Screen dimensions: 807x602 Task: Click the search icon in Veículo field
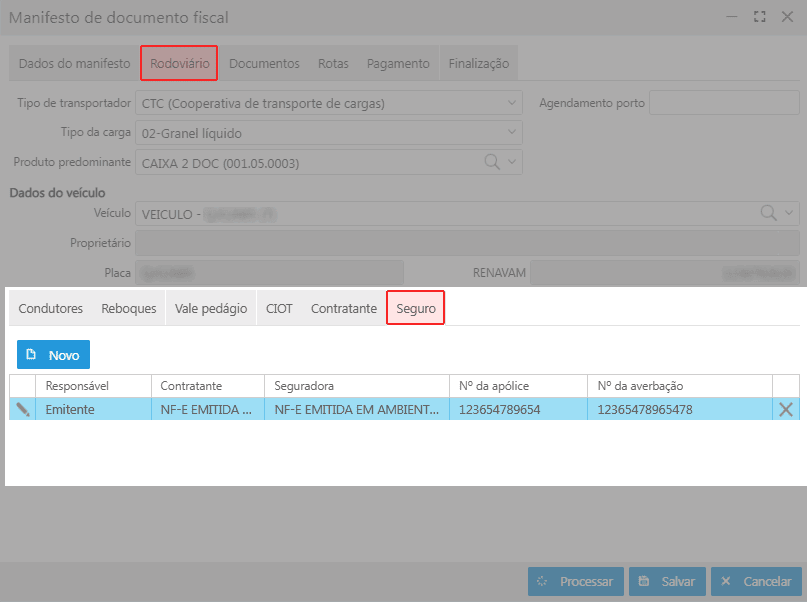[x=768, y=213]
